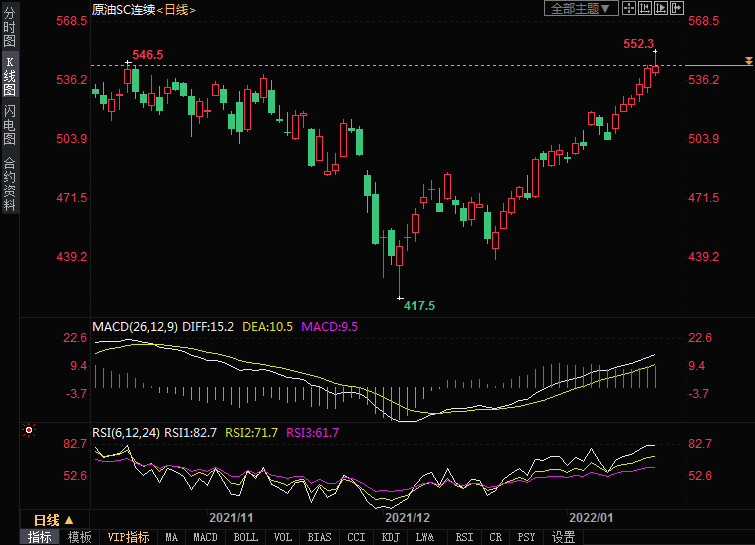This screenshot has height=545, width=755.
Task: Click the interval measurement icon in top toolbar
Action: [x=644, y=9]
